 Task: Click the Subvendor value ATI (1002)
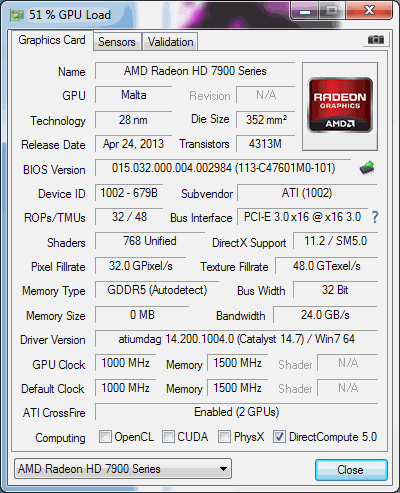tap(307, 193)
